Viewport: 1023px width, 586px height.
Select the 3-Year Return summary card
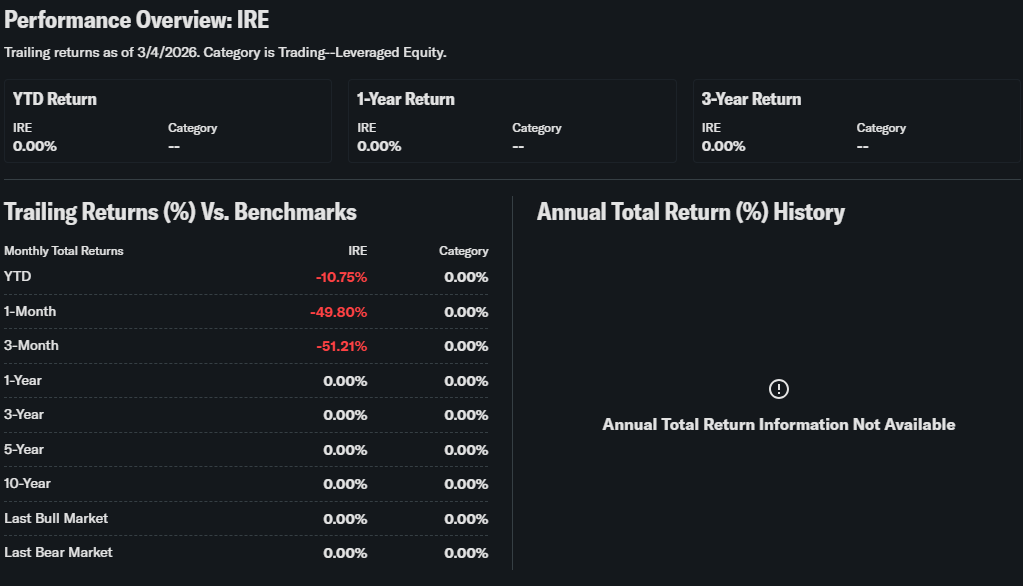(x=856, y=121)
